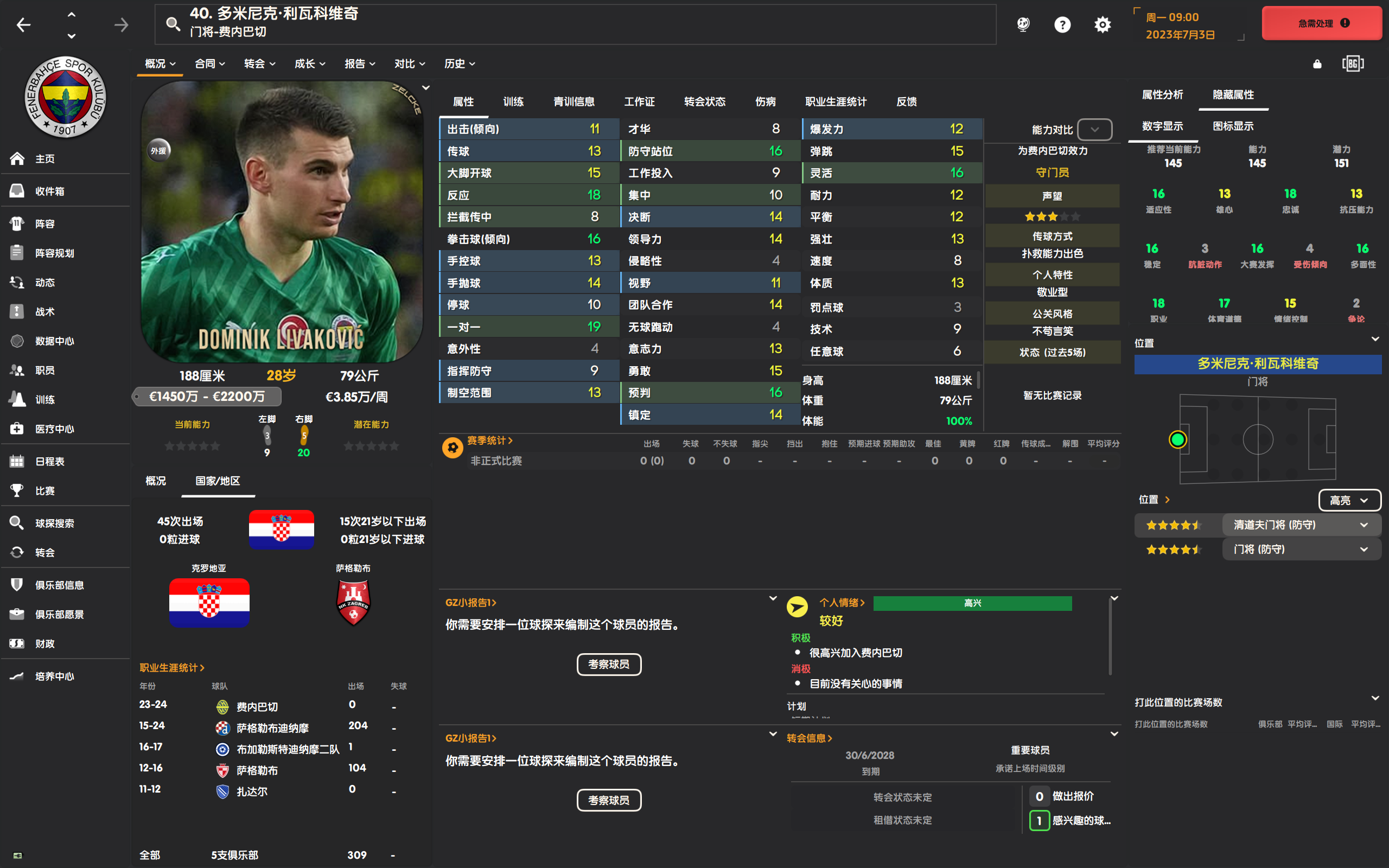
Task: Click the 战术 tactics sidebar icon
Action: [17, 312]
